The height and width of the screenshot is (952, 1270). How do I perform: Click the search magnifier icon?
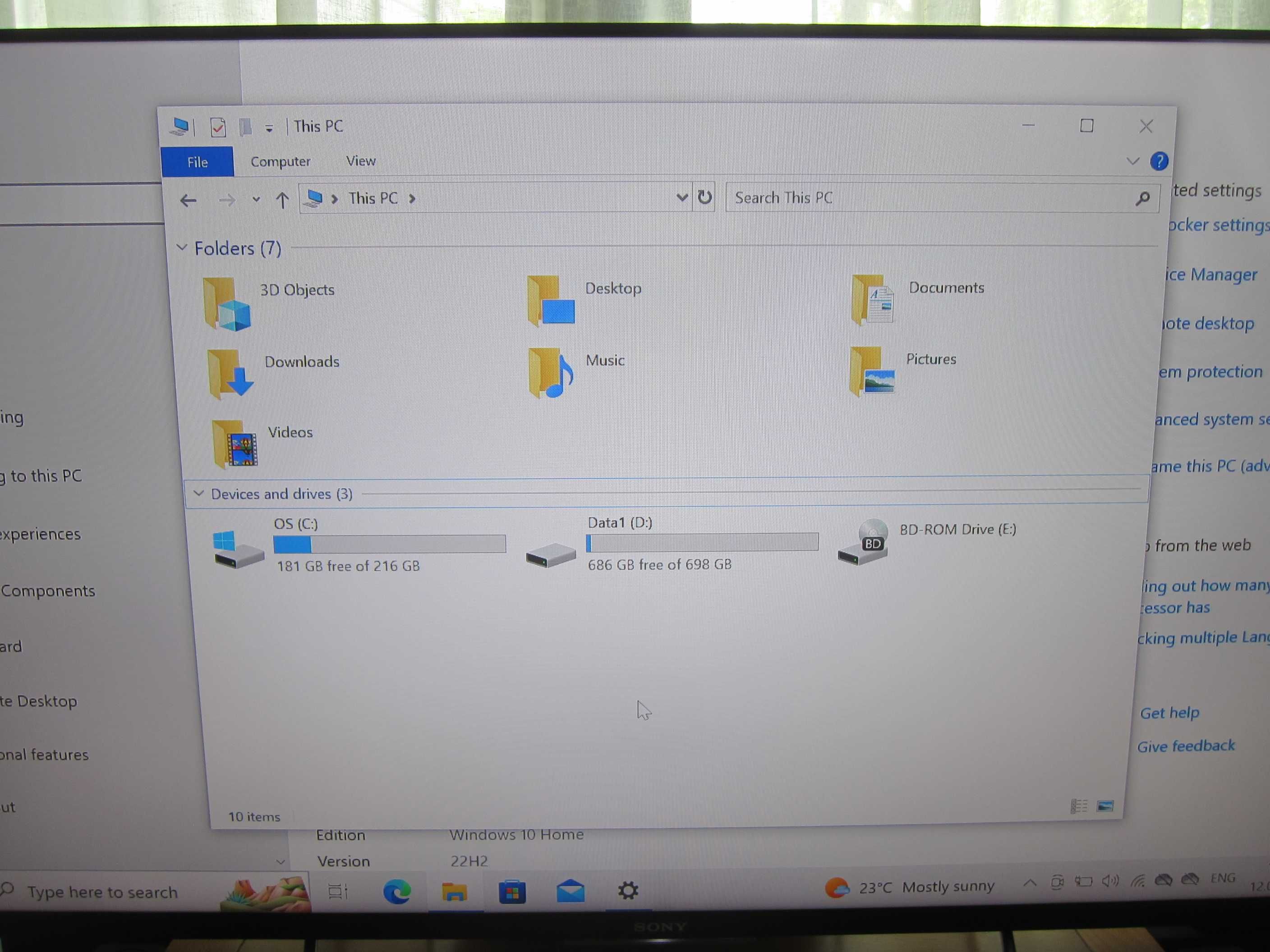[1142, 198]
